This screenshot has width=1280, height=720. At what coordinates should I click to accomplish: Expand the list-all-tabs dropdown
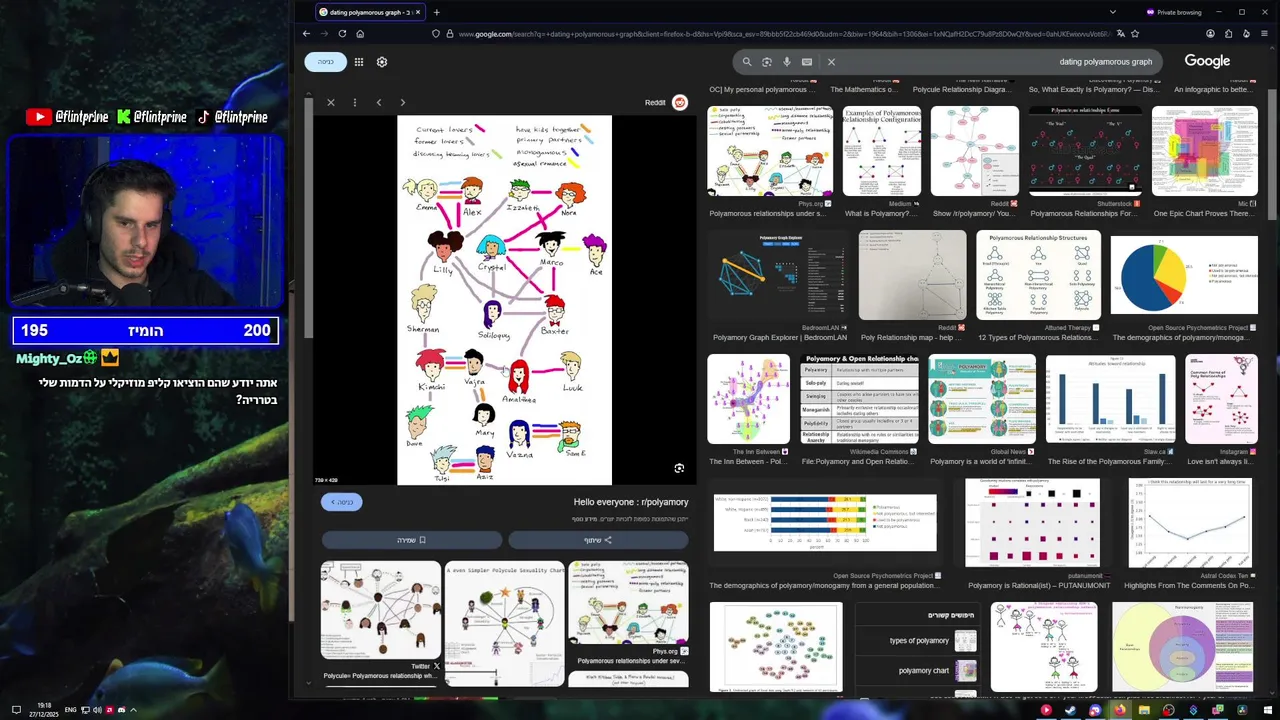pyautogui.click(x=1113, y=12)
